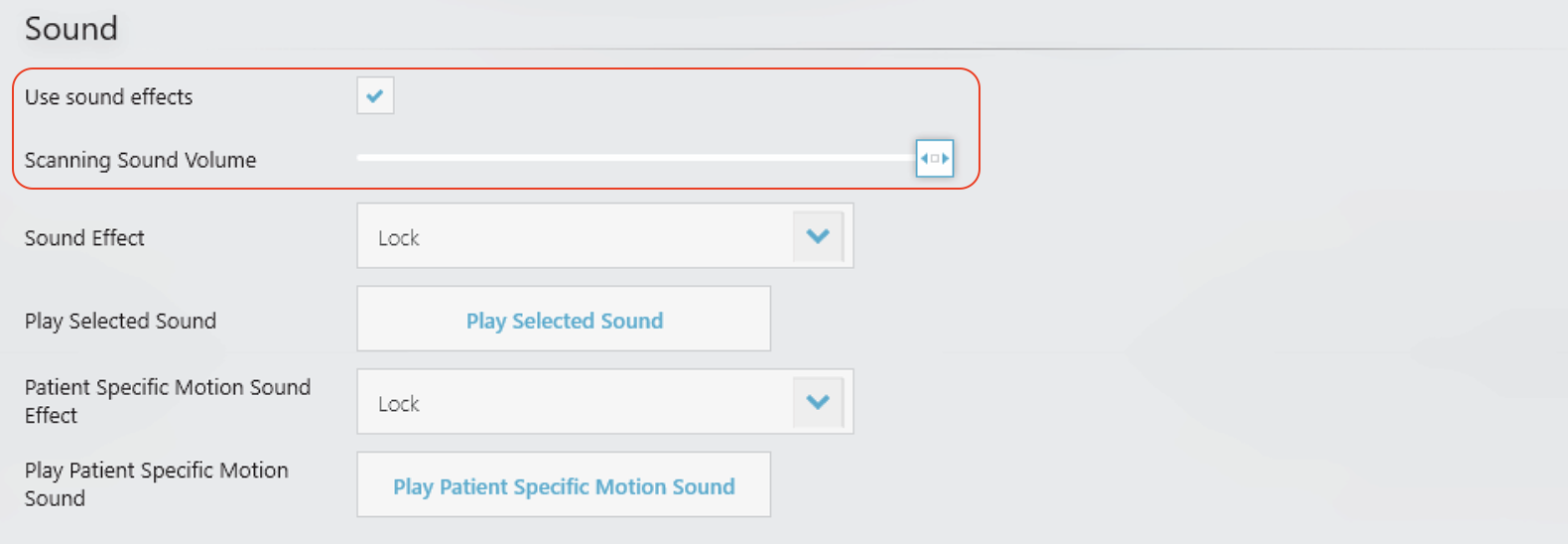Click the left end of the volume slider track
The width and height of the screenshot is (1568, 544).
(x=362, y=158)
